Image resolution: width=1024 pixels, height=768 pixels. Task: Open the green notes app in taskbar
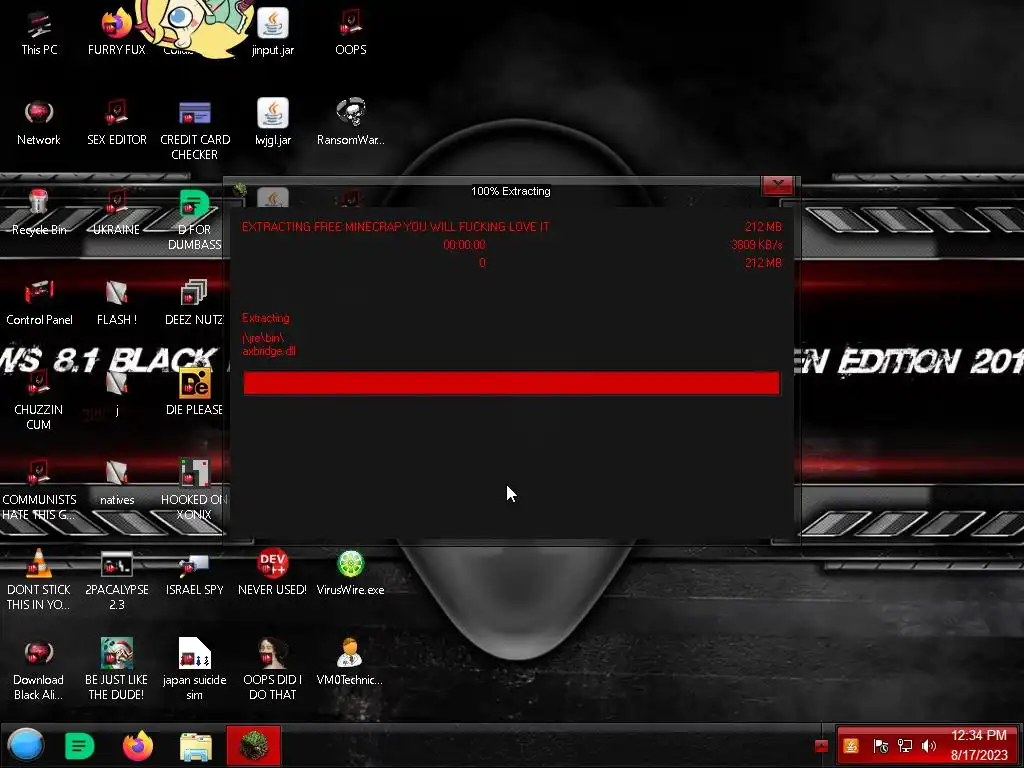[80, 745]
